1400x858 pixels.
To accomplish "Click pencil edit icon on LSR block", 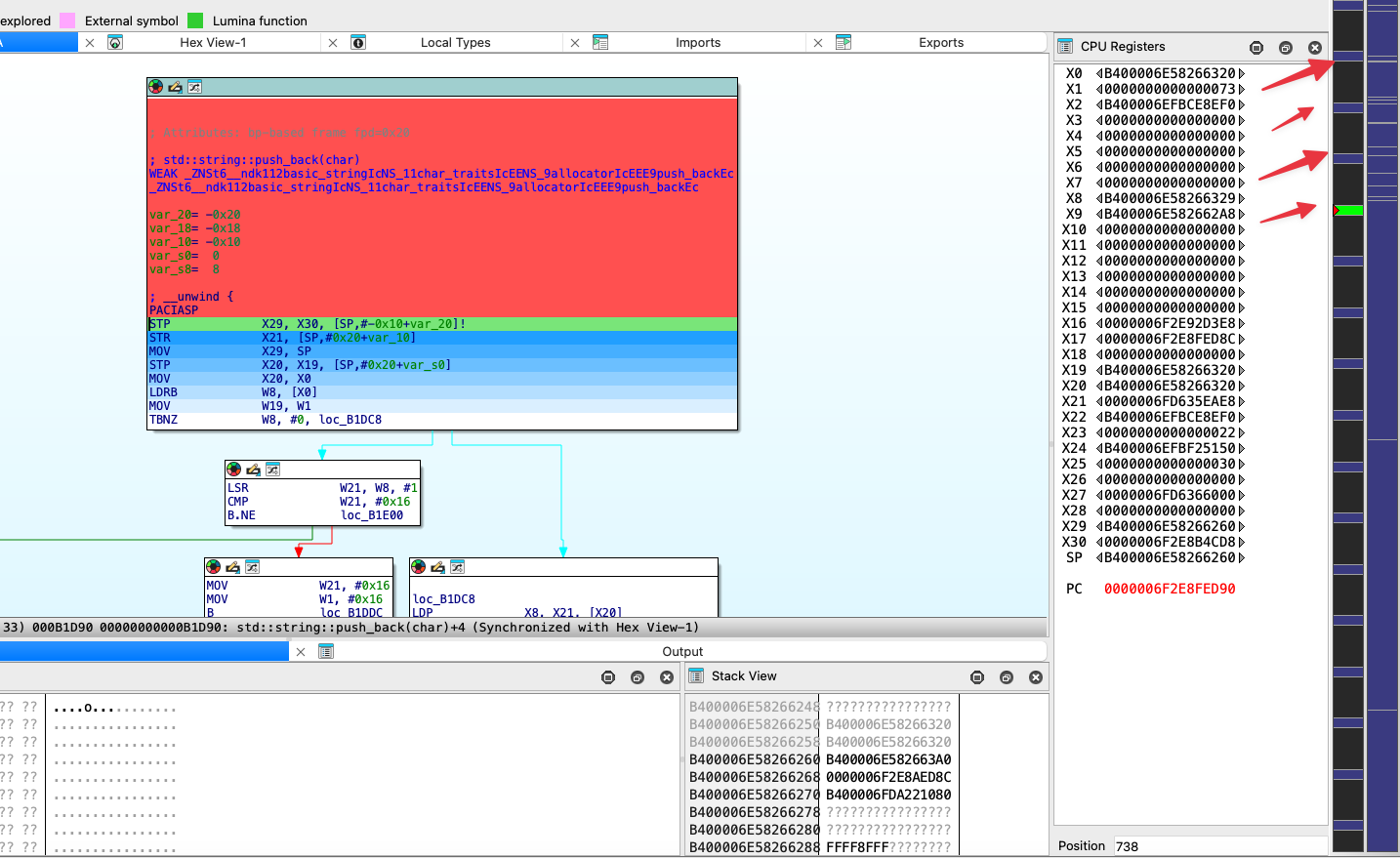I will (254, 470).
